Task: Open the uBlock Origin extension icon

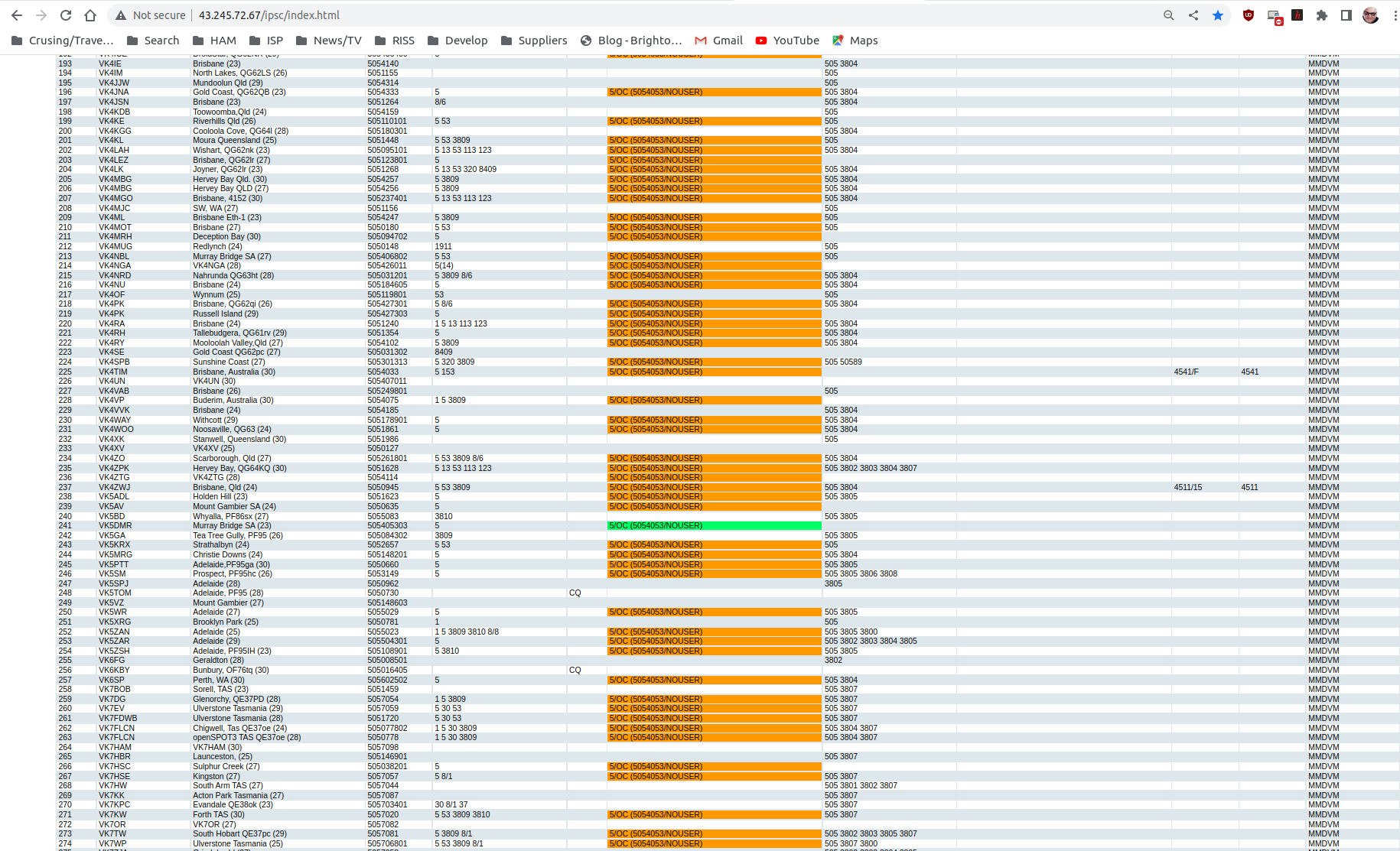Action: (1248, 15)
